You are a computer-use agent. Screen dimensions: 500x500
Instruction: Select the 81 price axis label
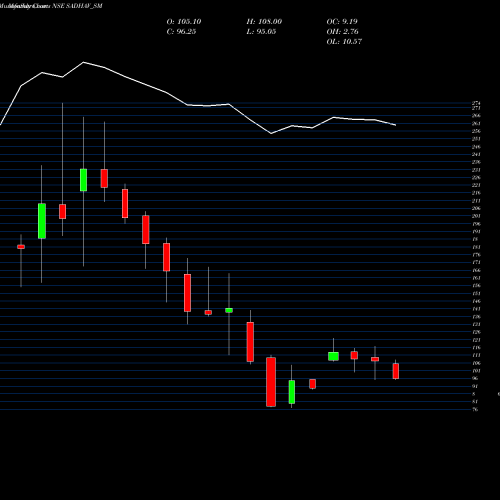click(x=475, y=402)
